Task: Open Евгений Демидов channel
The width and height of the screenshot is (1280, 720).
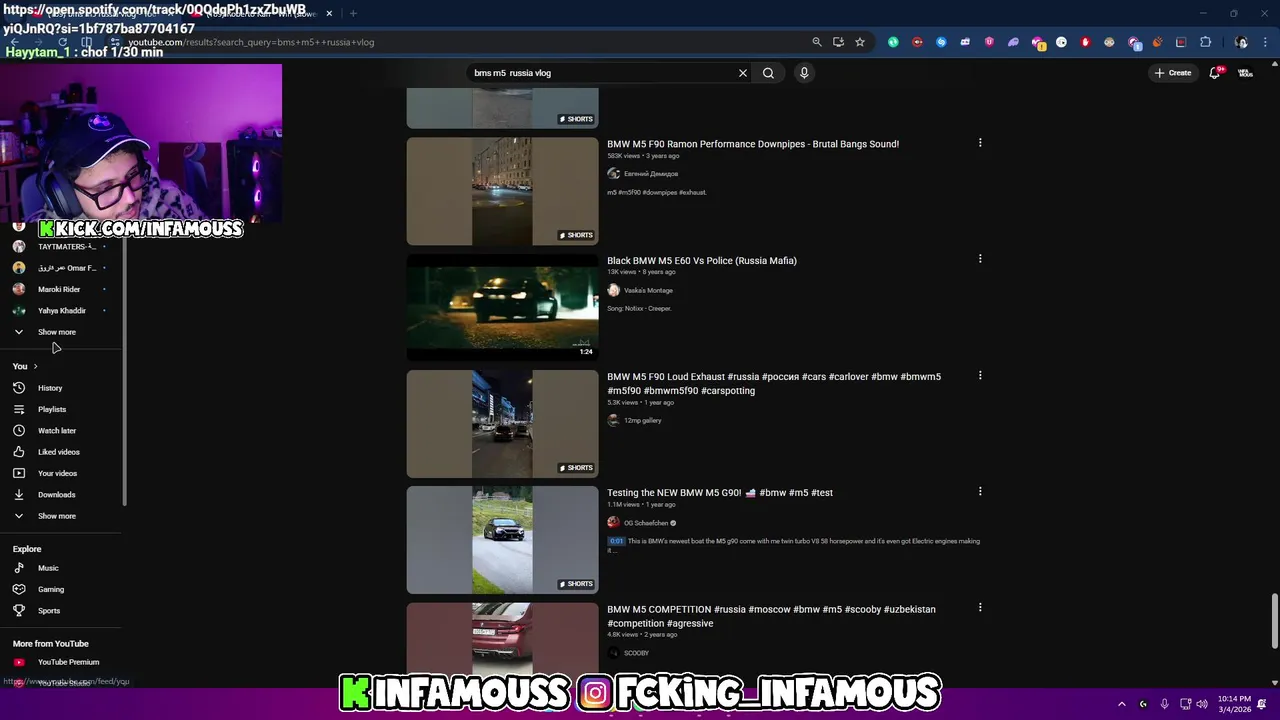Action: point(651,174)
